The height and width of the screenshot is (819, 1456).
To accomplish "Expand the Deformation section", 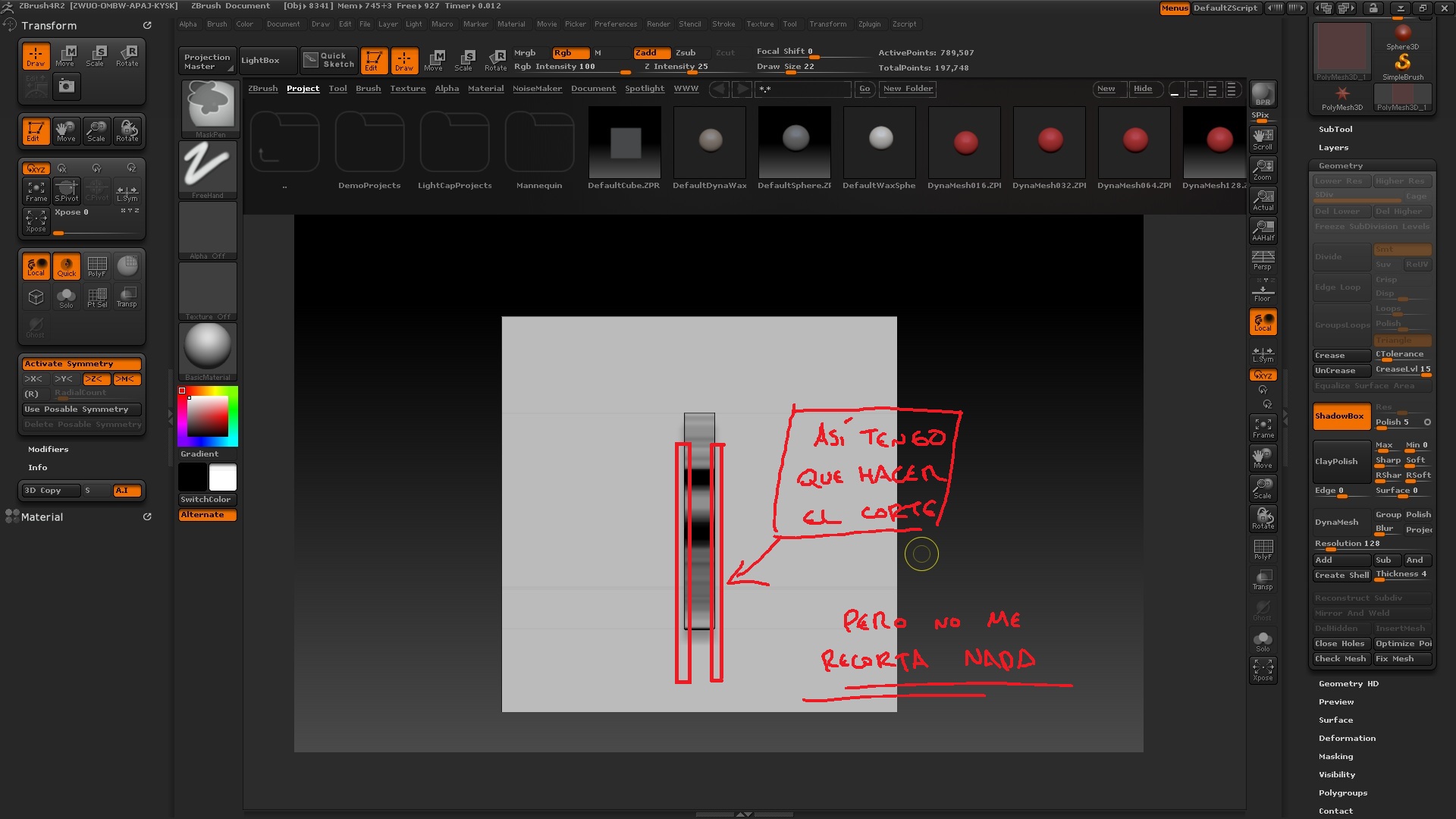I will 1346,739.
